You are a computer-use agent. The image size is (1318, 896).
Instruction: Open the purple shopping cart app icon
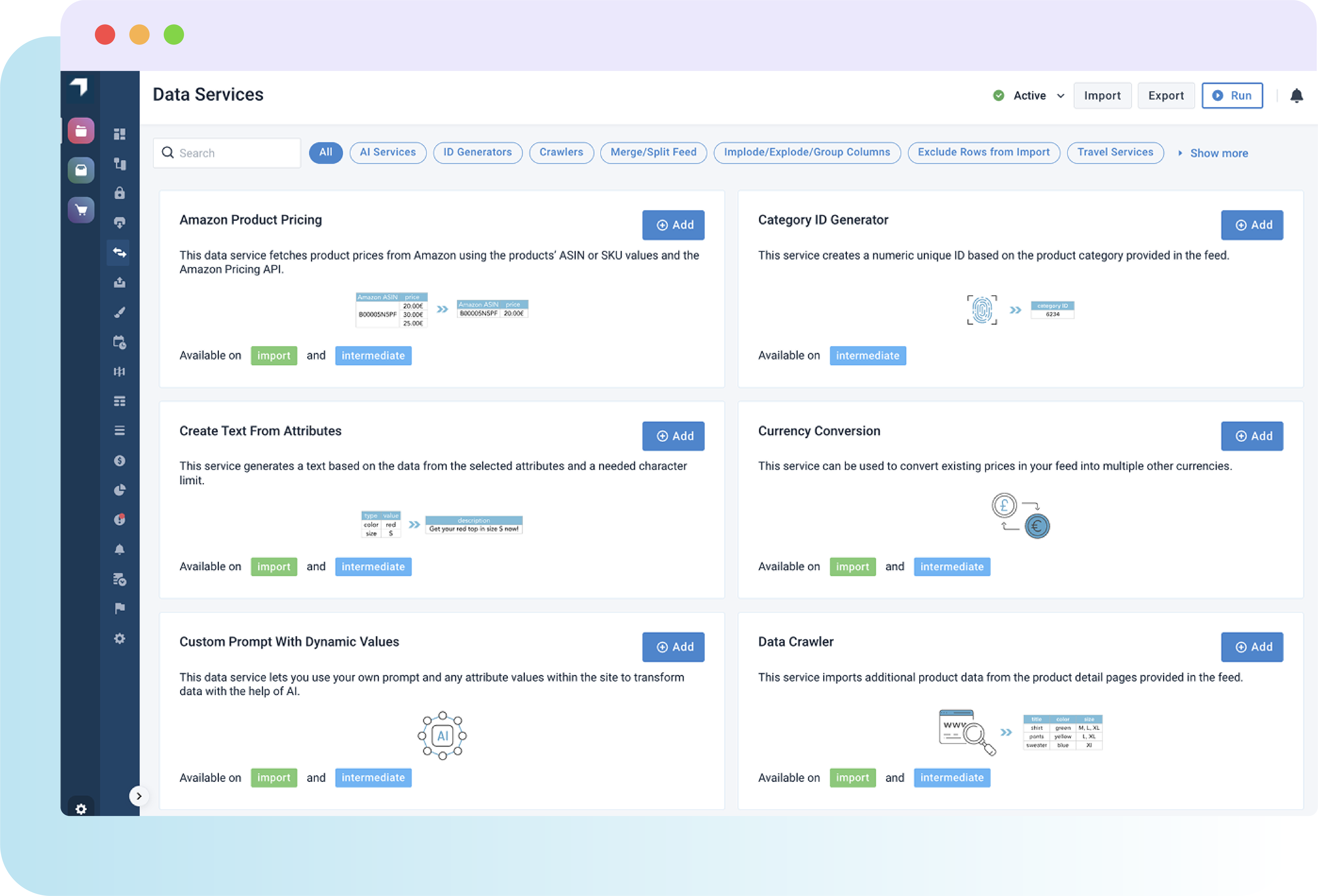click(81, 210)
